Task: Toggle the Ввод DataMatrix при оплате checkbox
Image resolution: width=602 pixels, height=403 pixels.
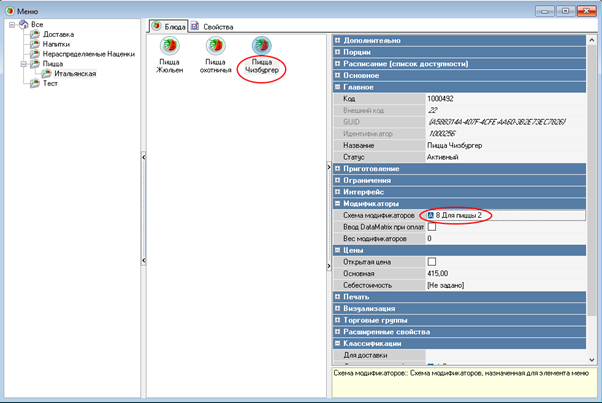Action: 431,227
